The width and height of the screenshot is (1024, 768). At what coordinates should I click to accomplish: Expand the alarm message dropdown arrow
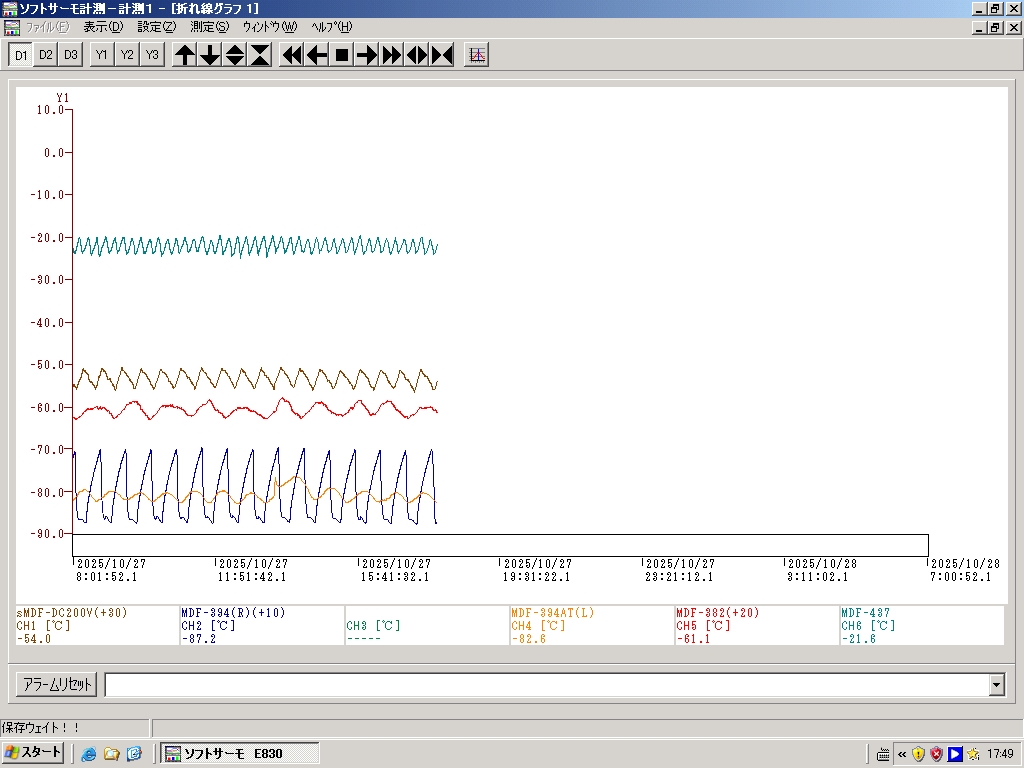pyautogui.click(x=996, y=685)
